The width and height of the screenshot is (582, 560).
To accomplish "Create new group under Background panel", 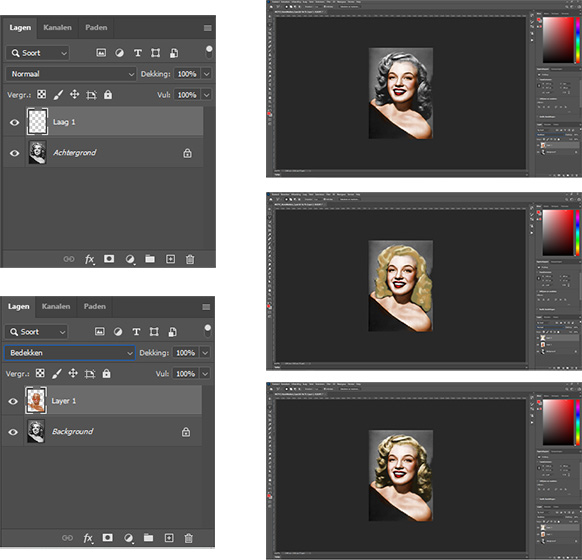I will (148, 537).
